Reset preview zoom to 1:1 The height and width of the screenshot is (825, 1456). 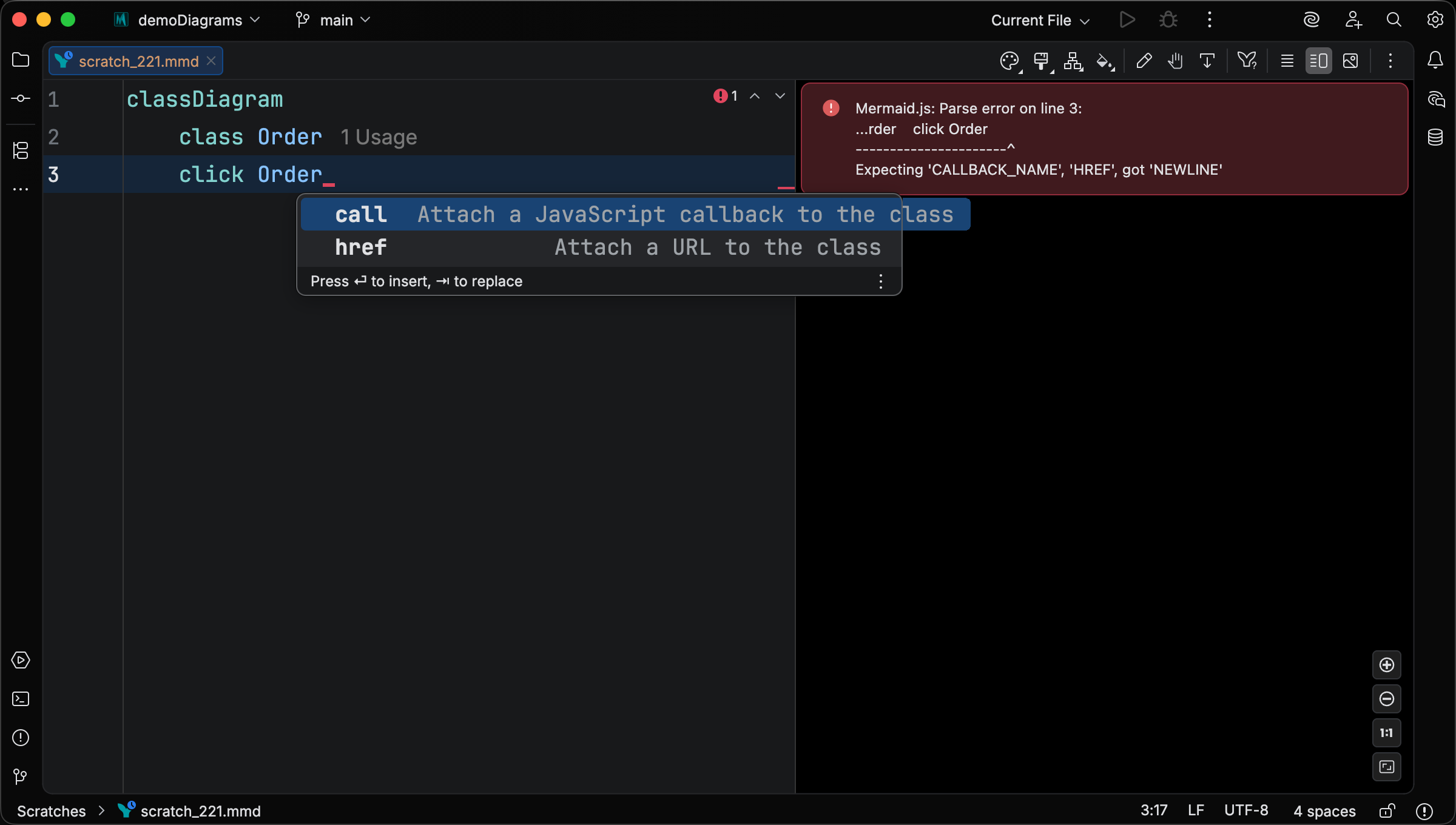pyautogui.click(x=1387, y=733)
